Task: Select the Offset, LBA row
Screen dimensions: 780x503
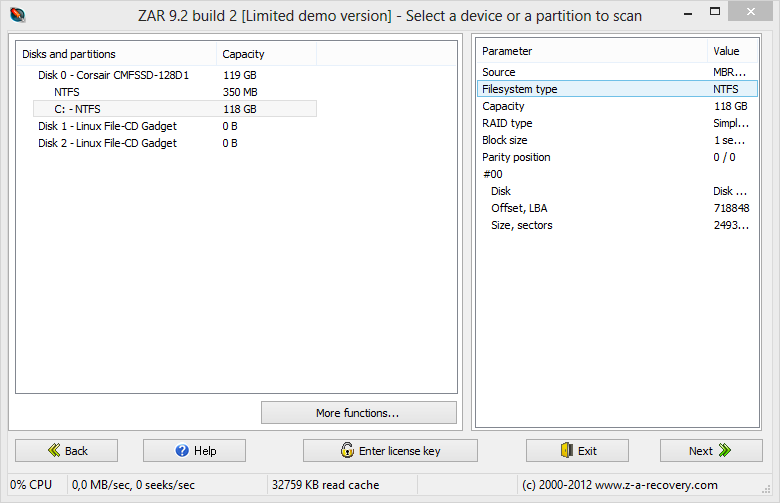Action: pos(617,208)
